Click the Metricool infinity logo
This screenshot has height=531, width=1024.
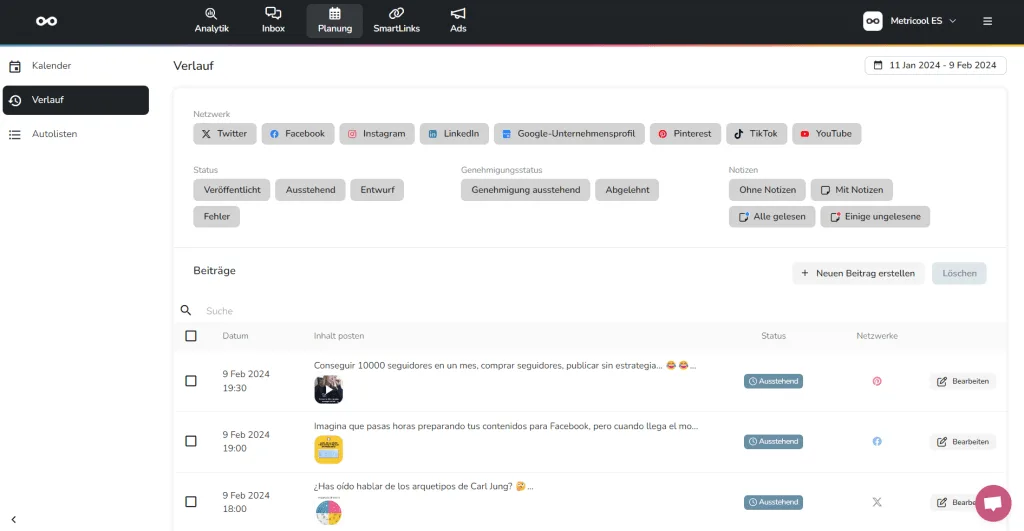pyautogui.click(x=46, y=21)
